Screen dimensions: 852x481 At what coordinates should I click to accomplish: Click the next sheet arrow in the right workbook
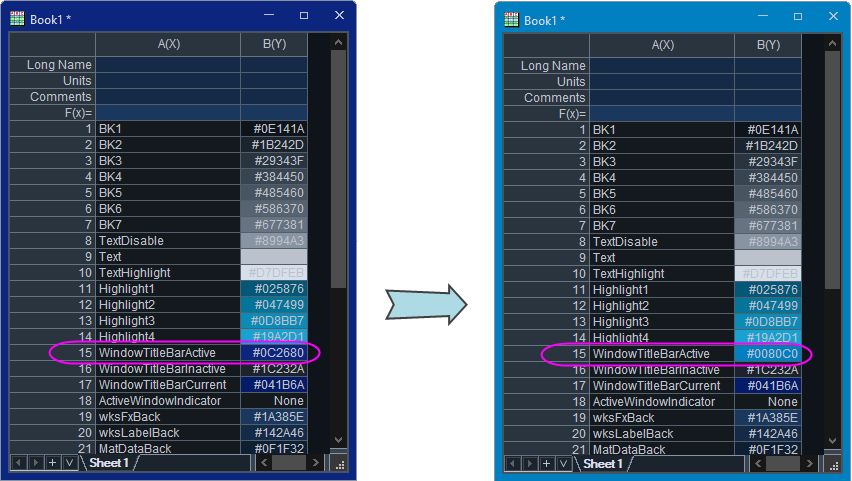(x=530, y=464)
